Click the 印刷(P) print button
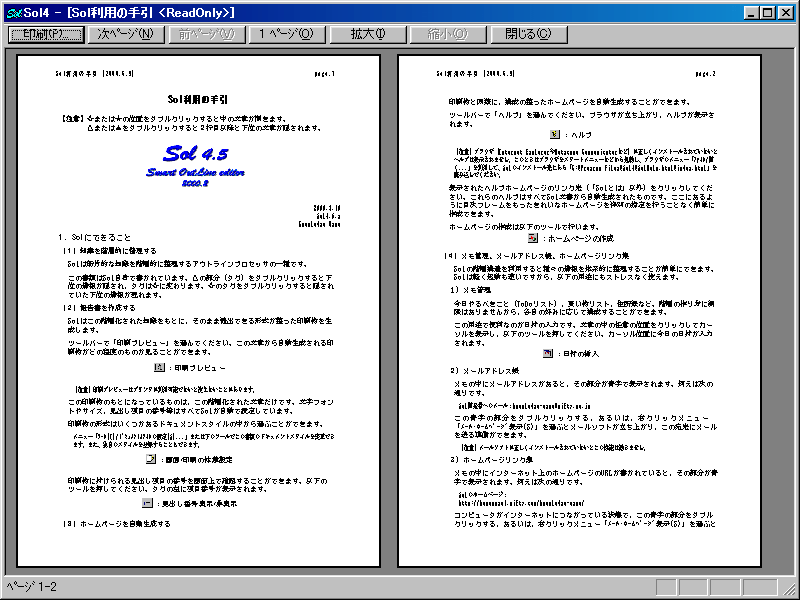Screen dimensions: 800x600 pyautogui.click(x=46, y=34)
